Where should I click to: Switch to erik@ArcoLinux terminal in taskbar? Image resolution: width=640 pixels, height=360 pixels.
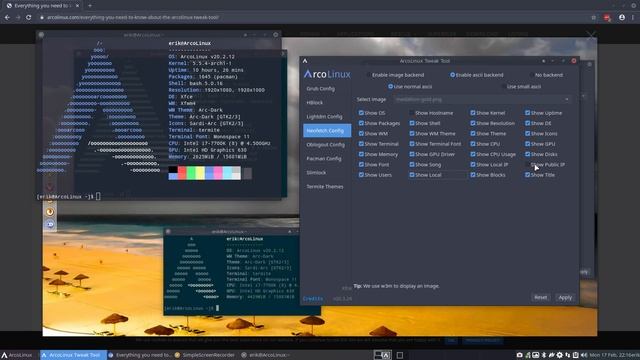(x=265, y=355)
